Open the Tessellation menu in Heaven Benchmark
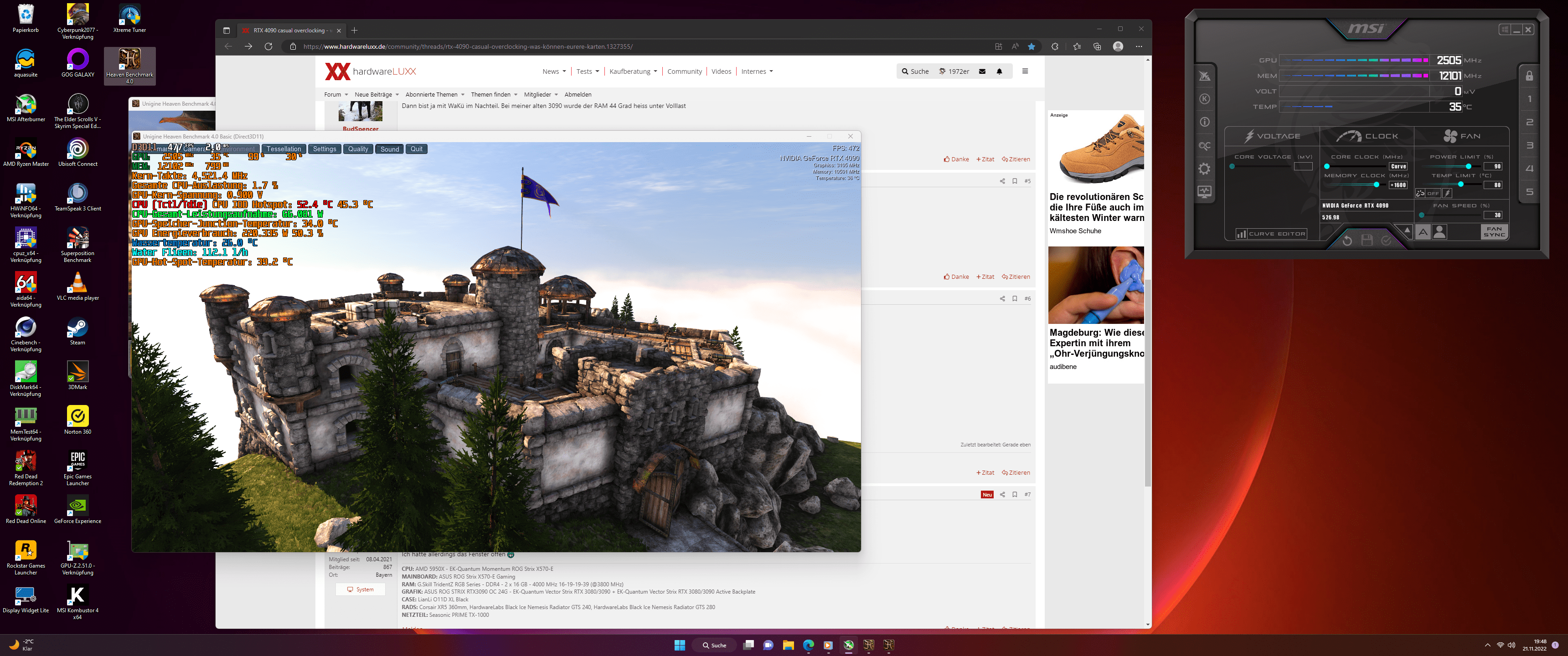Viewport: 1568px width, 656px height. (x=284, y=149)
